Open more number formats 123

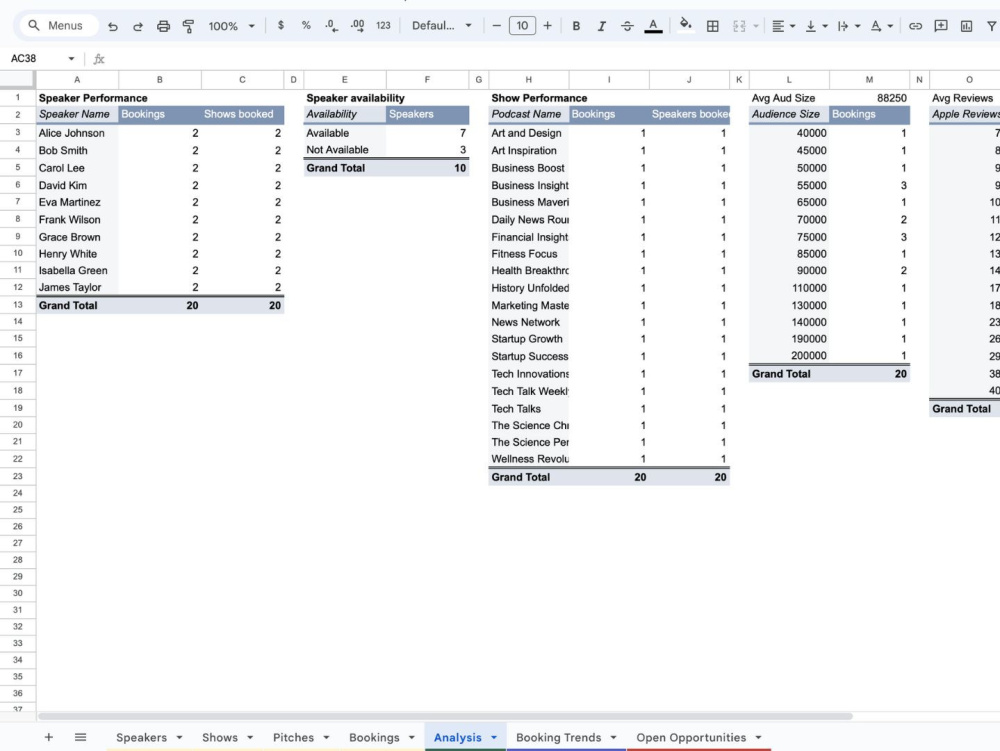[383, 26]
